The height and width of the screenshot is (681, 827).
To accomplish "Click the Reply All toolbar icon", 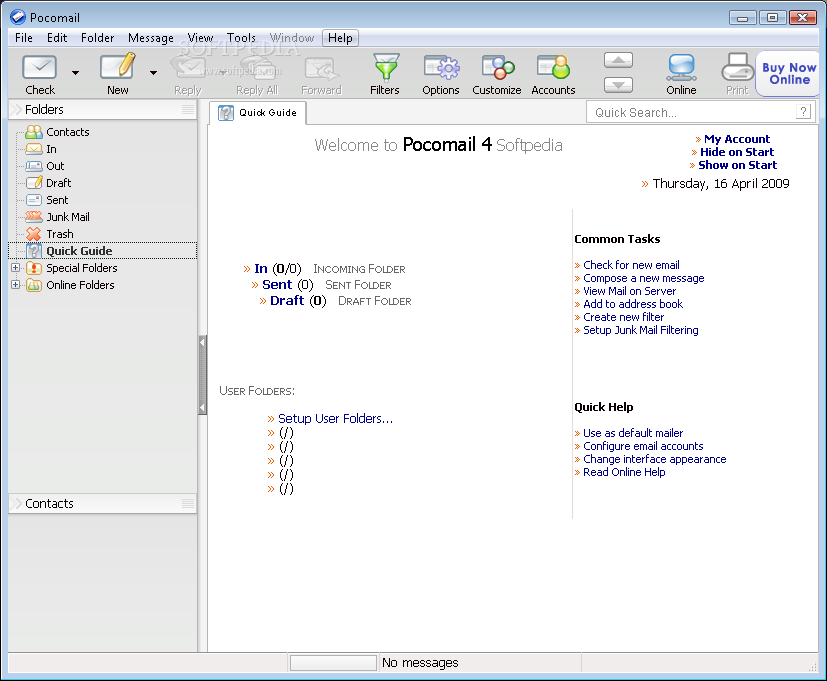I will pyautogui.click(x=257, y=68).
